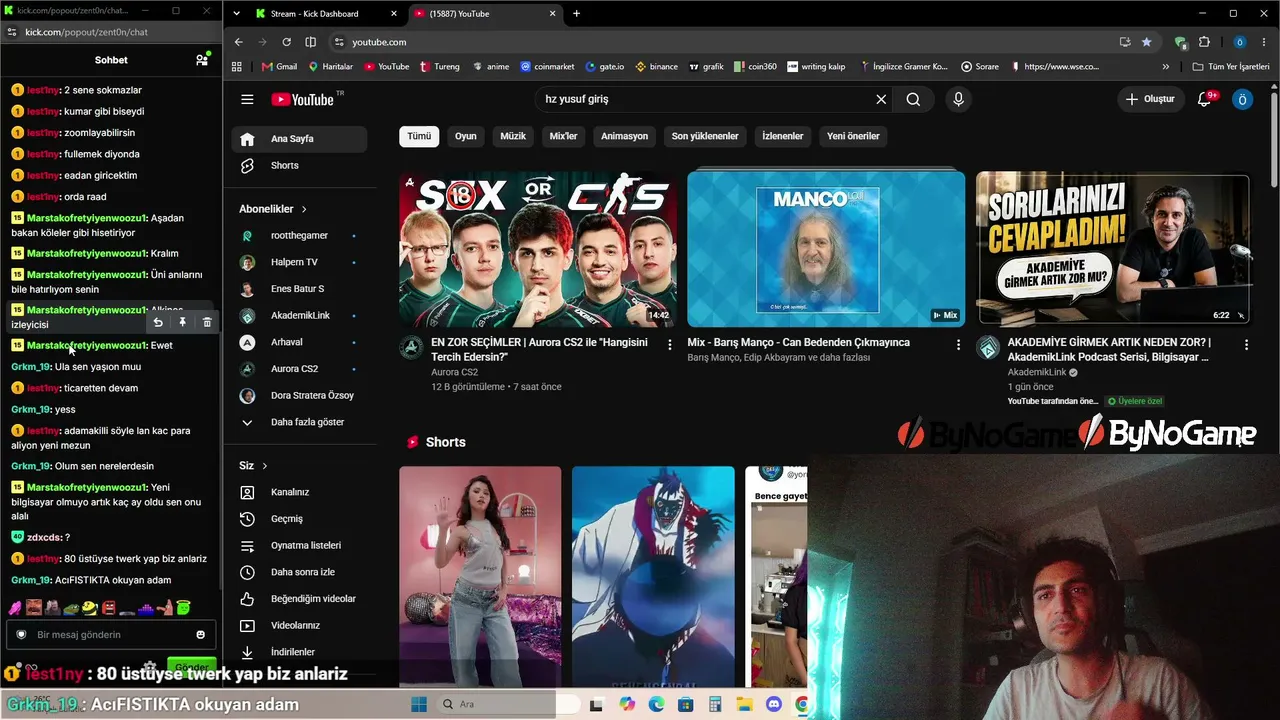Select the Mix'ler filter chip

[564, 136]
